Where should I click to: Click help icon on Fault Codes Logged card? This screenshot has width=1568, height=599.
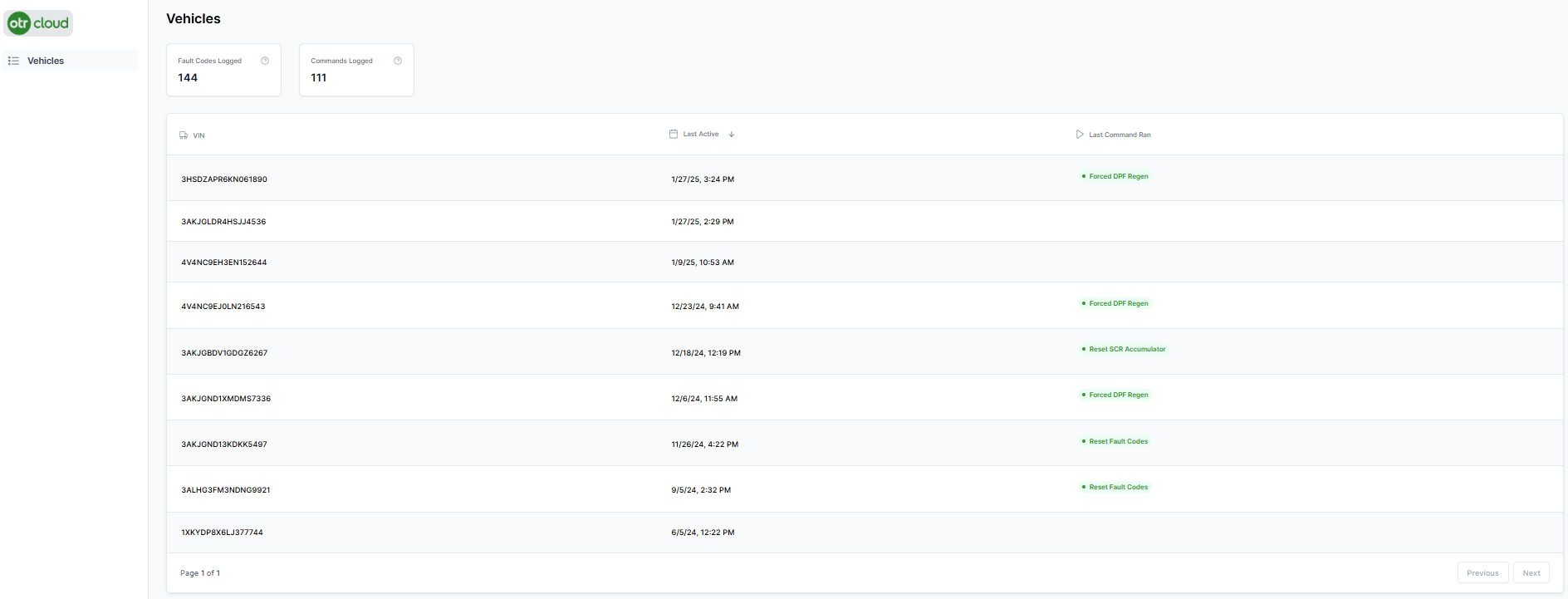265,61
